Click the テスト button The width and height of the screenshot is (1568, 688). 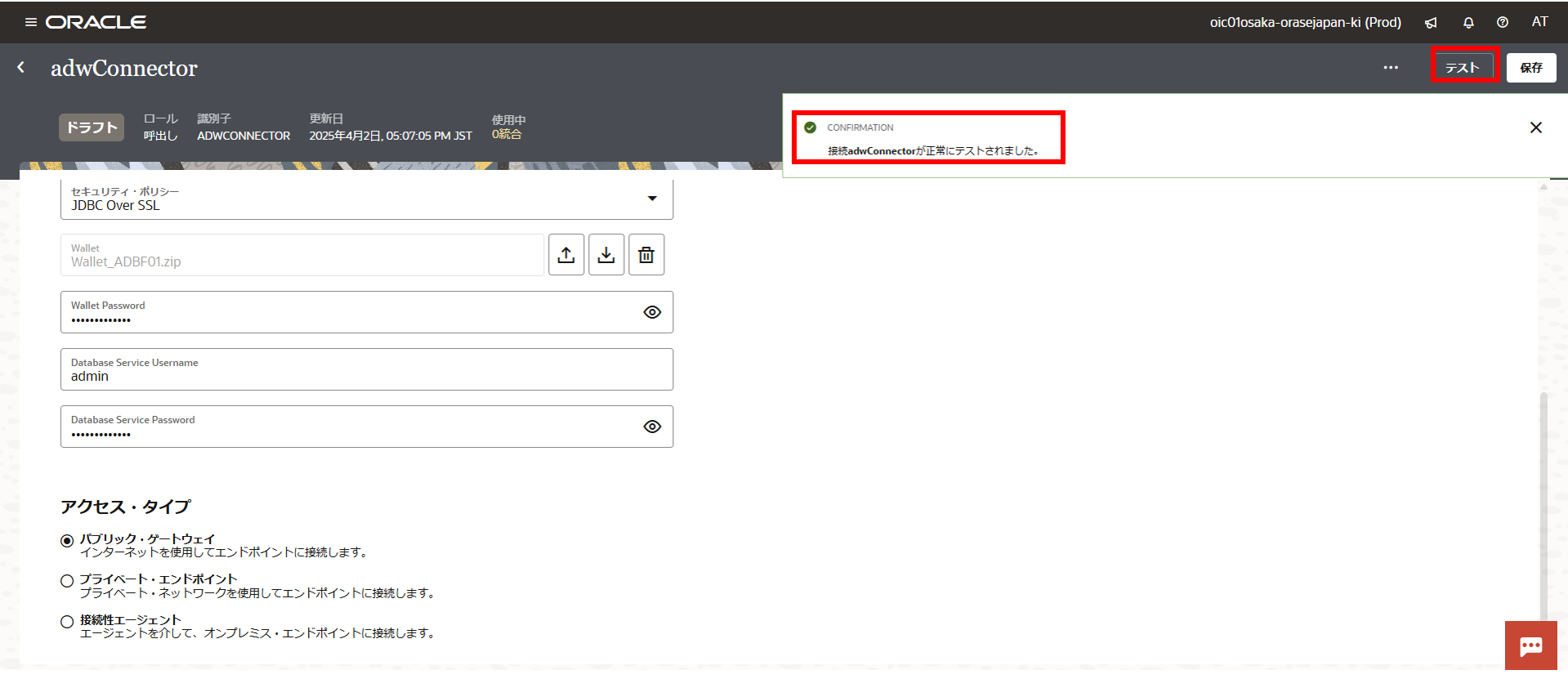[x=1463, y=68]
